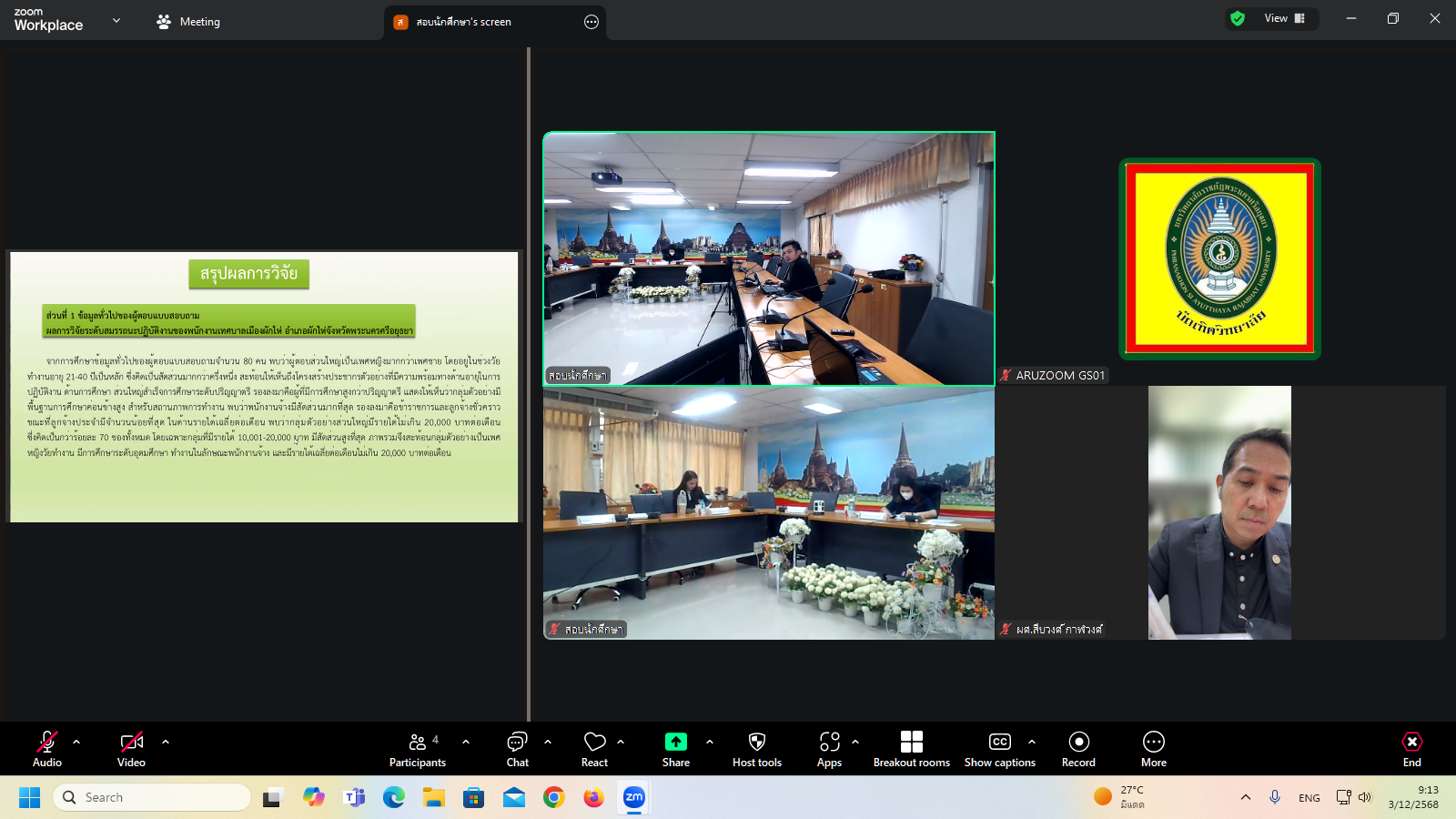This screenshot has height=819, width=1456.
Task: Start sharing with the green Share button
Action: pos(675,743)
